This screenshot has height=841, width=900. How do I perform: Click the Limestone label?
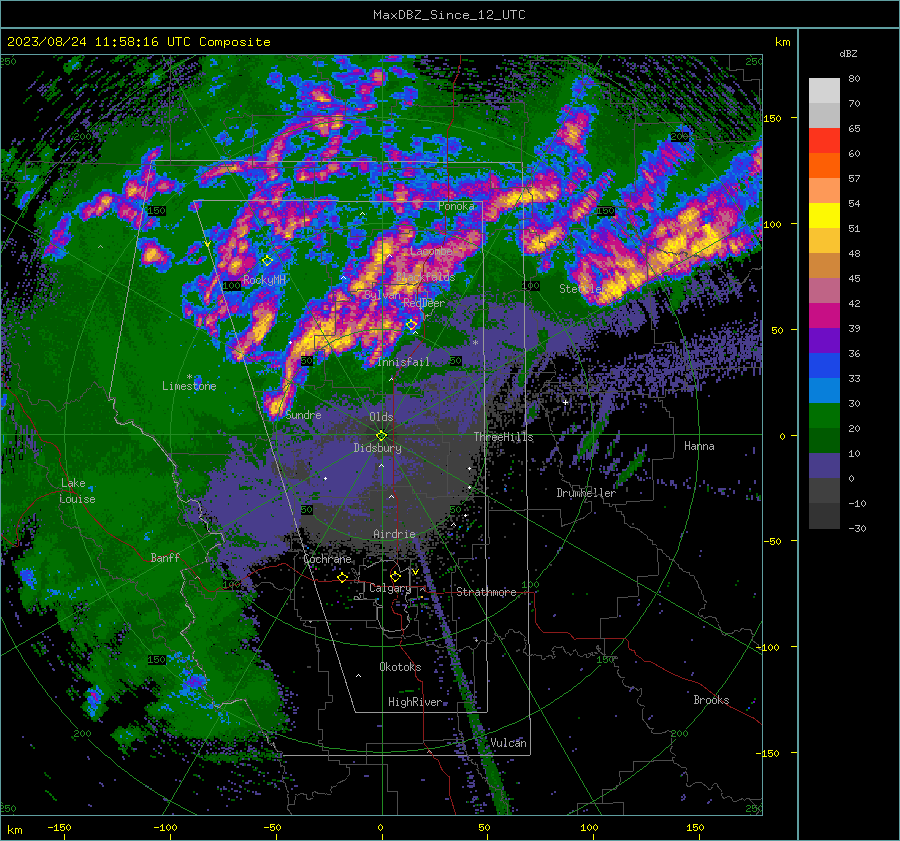[x=189, y=386]
